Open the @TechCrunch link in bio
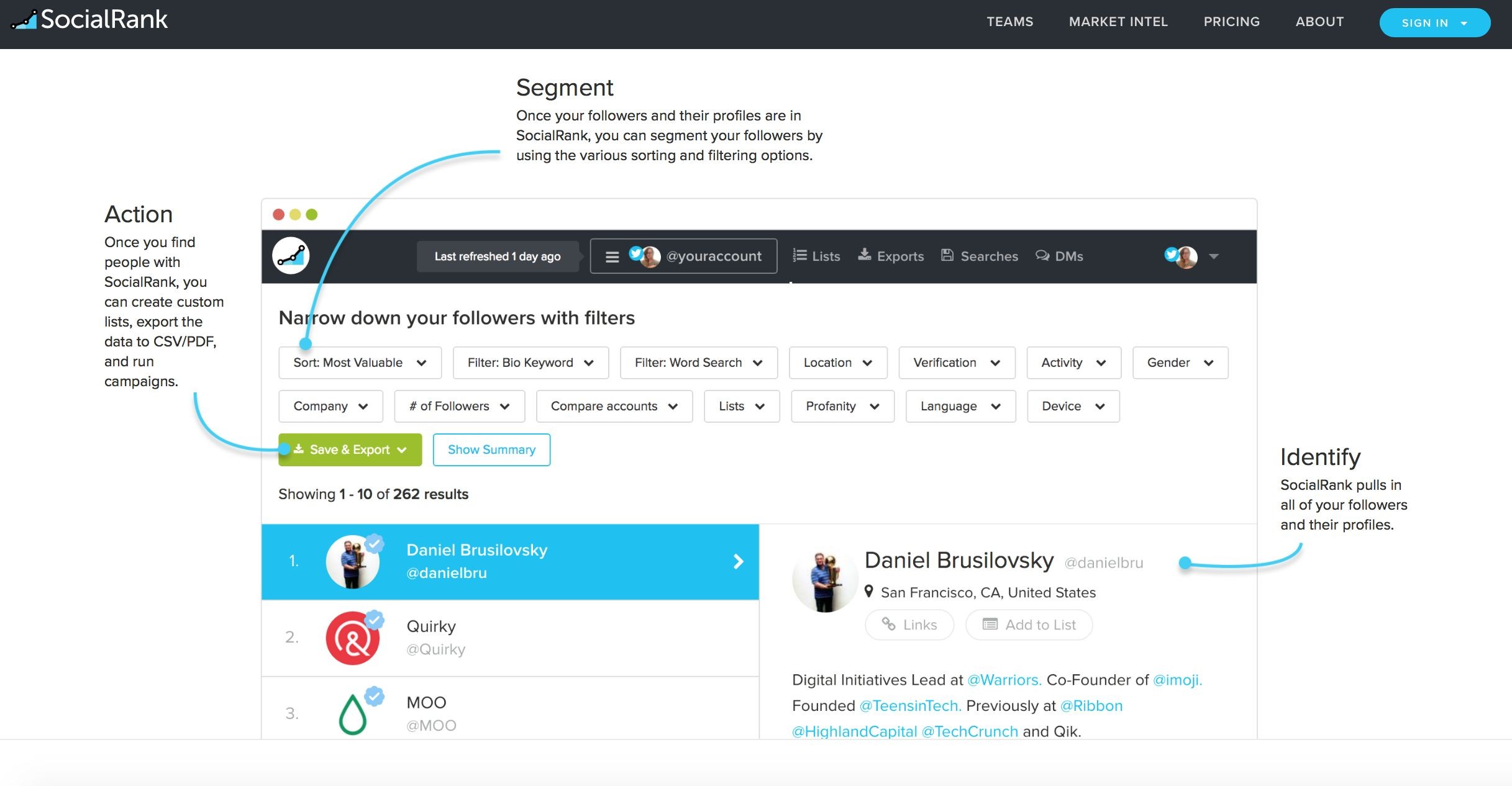The height and width of the screenshot is (786, 1512). [x=970, y=731]
